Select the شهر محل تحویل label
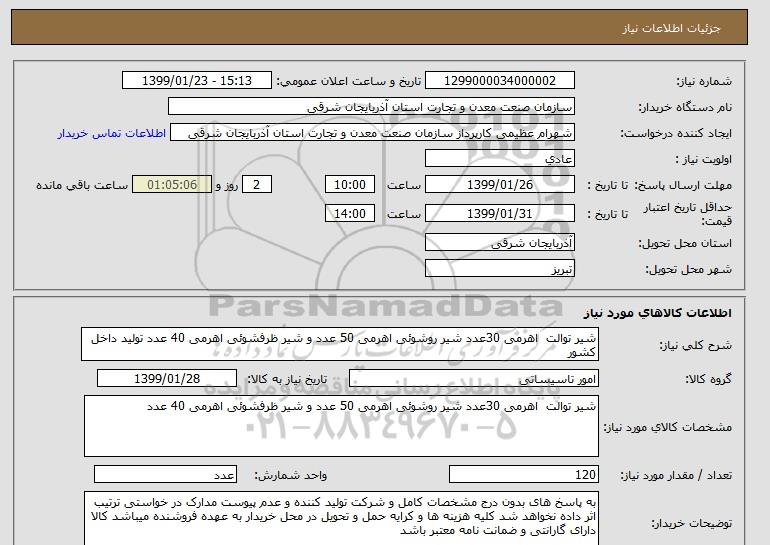This screenshot has width=770, height=545. click(x=688, y=270)
